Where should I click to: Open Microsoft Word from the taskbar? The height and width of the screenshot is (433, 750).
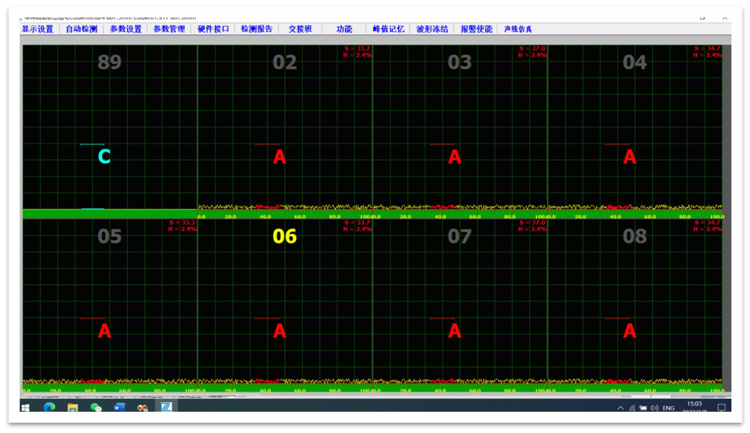119,407
